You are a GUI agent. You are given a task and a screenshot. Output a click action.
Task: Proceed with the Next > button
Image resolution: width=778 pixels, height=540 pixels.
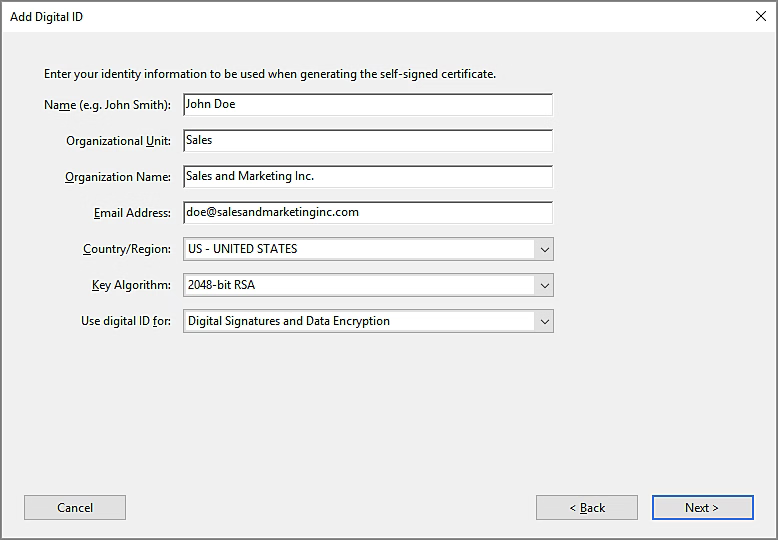703,507
